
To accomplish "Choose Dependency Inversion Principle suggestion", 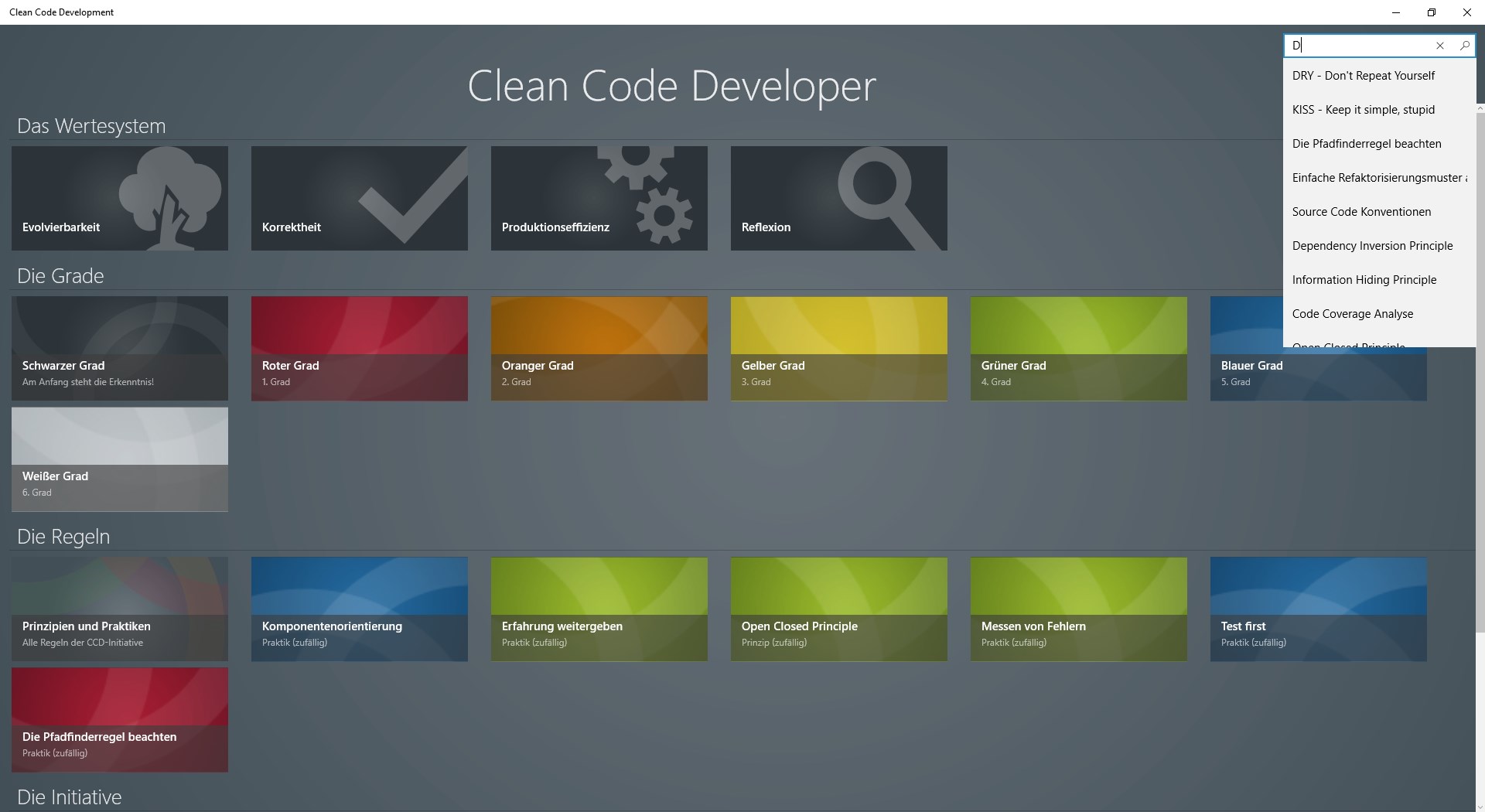I will click(x=1379, y=246).
